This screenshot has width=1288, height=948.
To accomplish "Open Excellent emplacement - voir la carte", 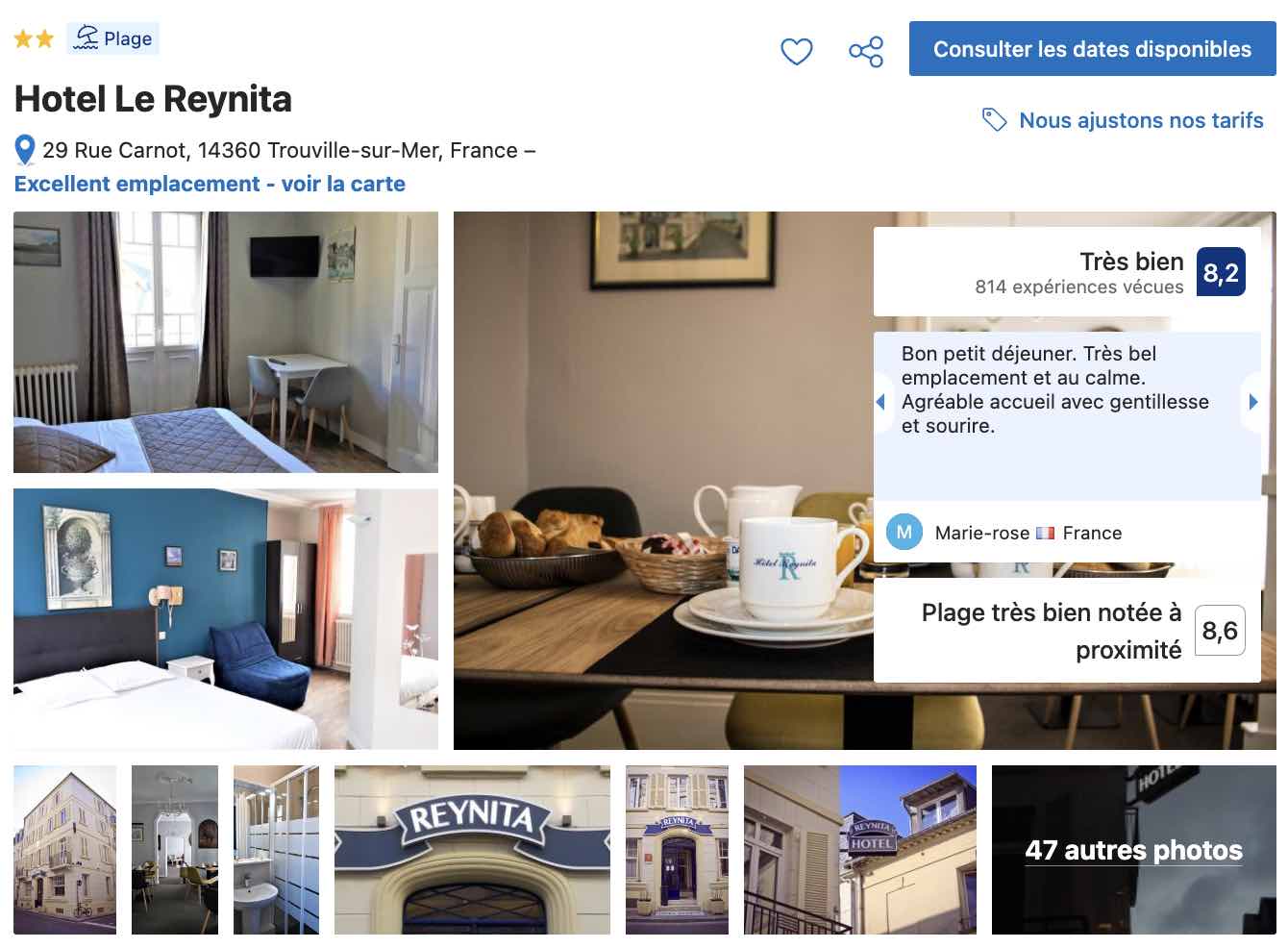I will point(210,184).
